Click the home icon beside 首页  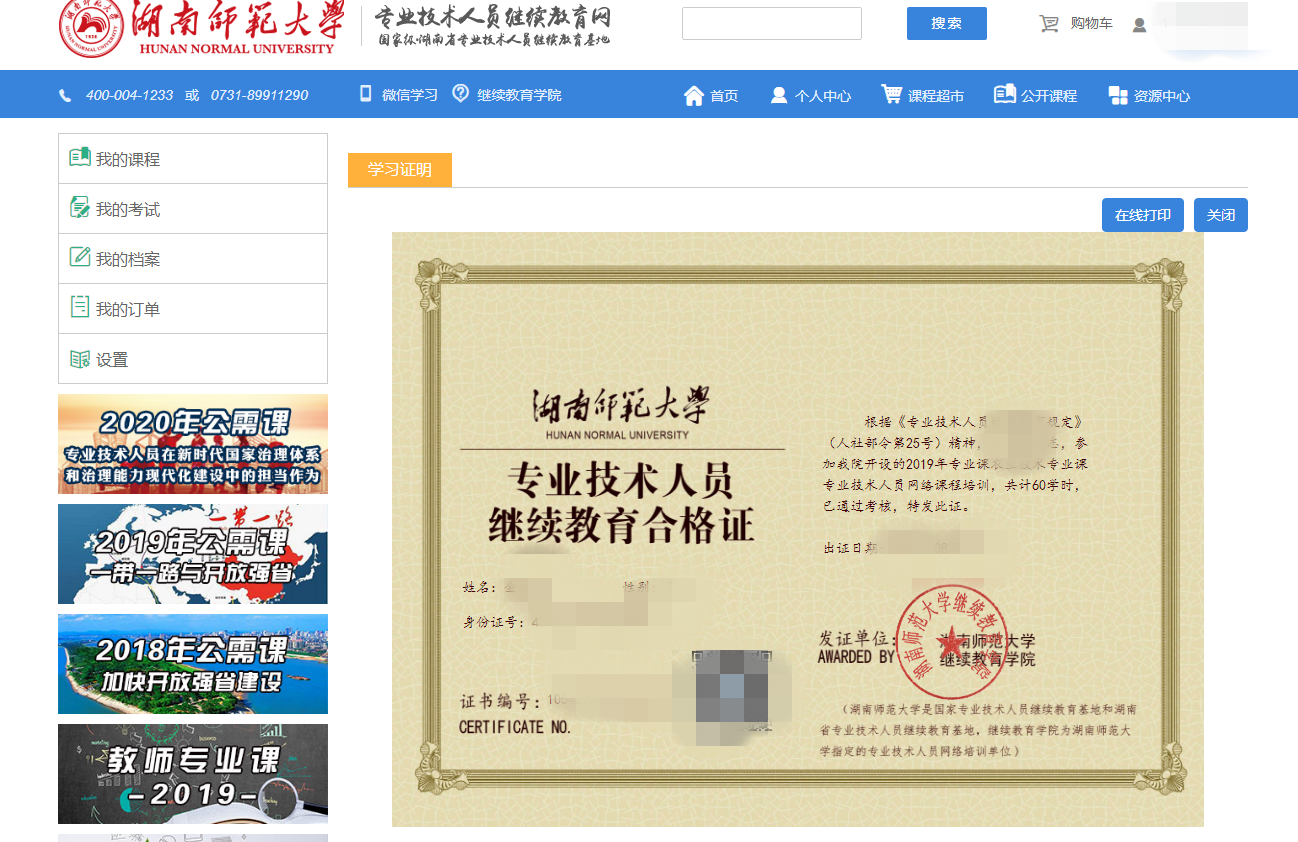(x=694, y=95)
